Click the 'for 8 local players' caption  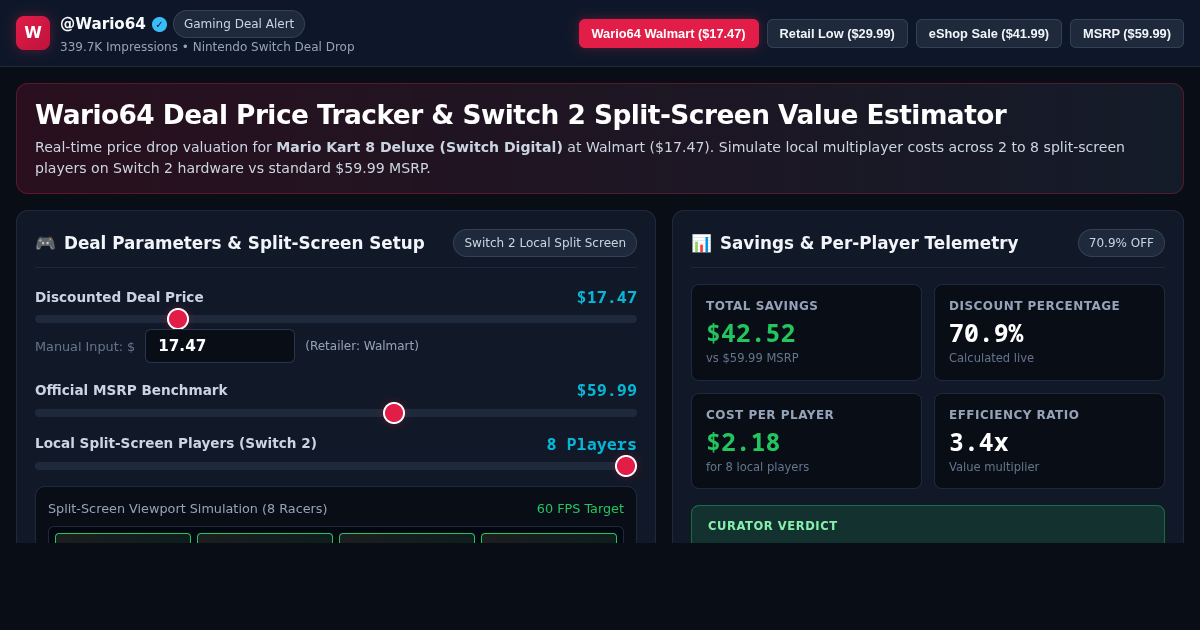pyautogui.click(x=758, y=467)
